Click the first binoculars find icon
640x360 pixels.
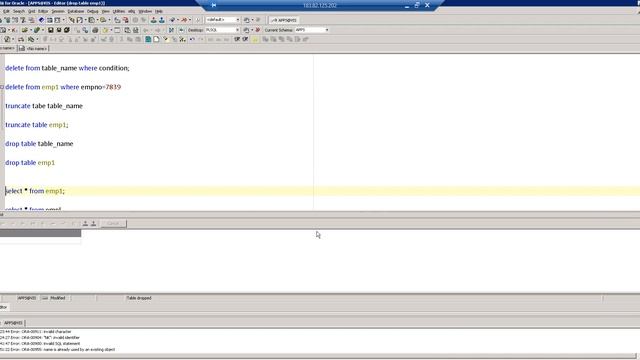pos(237,39)
